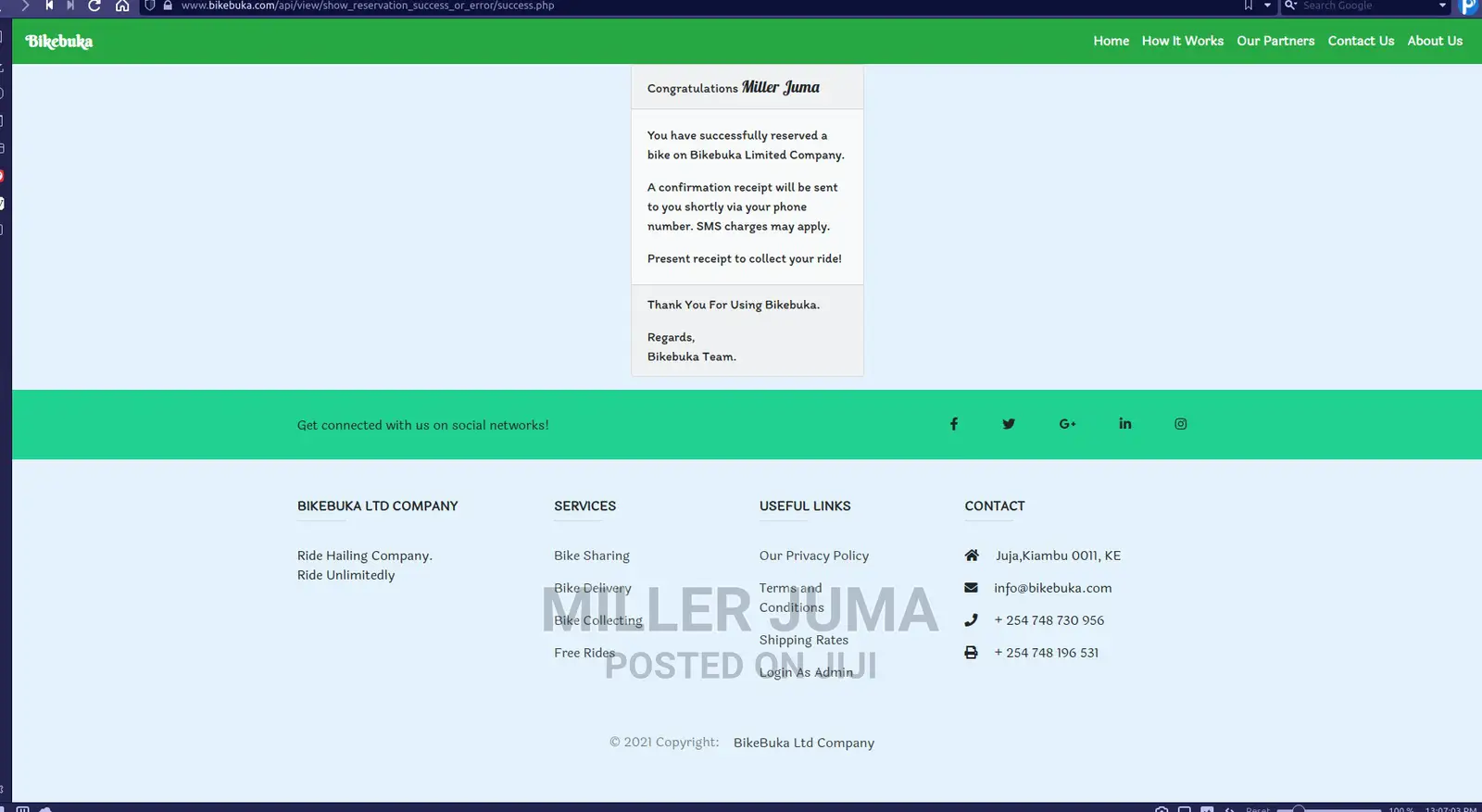Click Login As Admin
This screenshot has height=812, width=1482.
coord(806,672)
